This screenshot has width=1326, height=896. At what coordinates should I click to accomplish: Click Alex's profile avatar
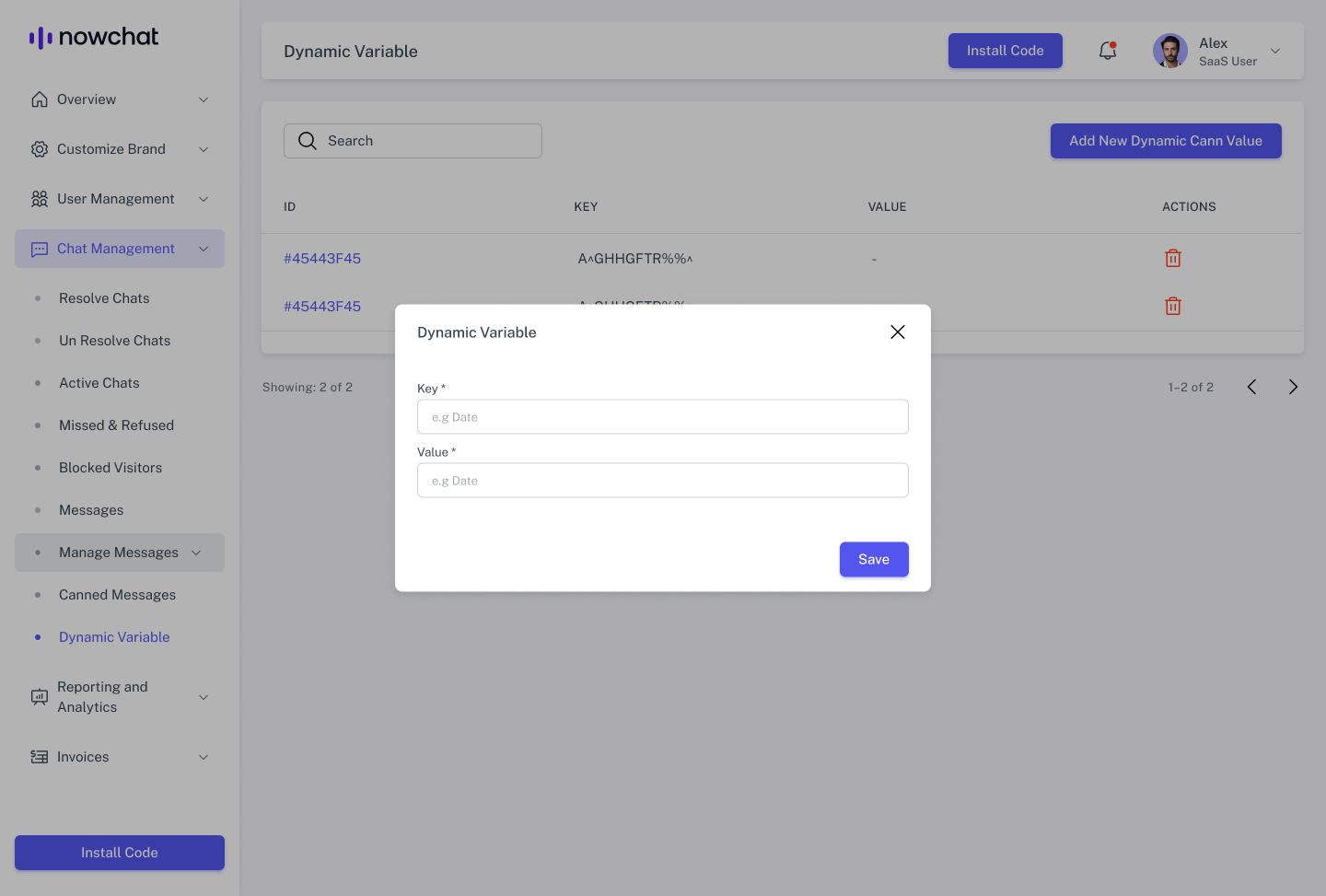pos(1170,51)
